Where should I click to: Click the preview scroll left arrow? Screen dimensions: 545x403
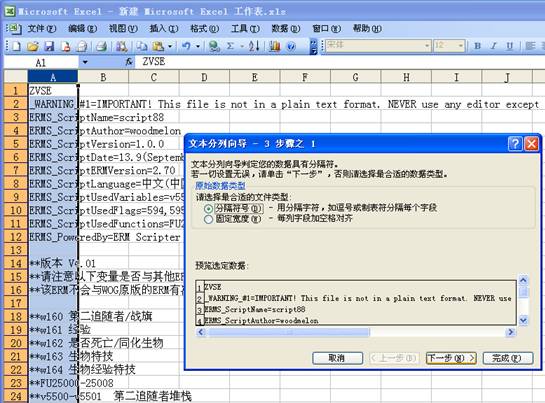pos(201,332)
